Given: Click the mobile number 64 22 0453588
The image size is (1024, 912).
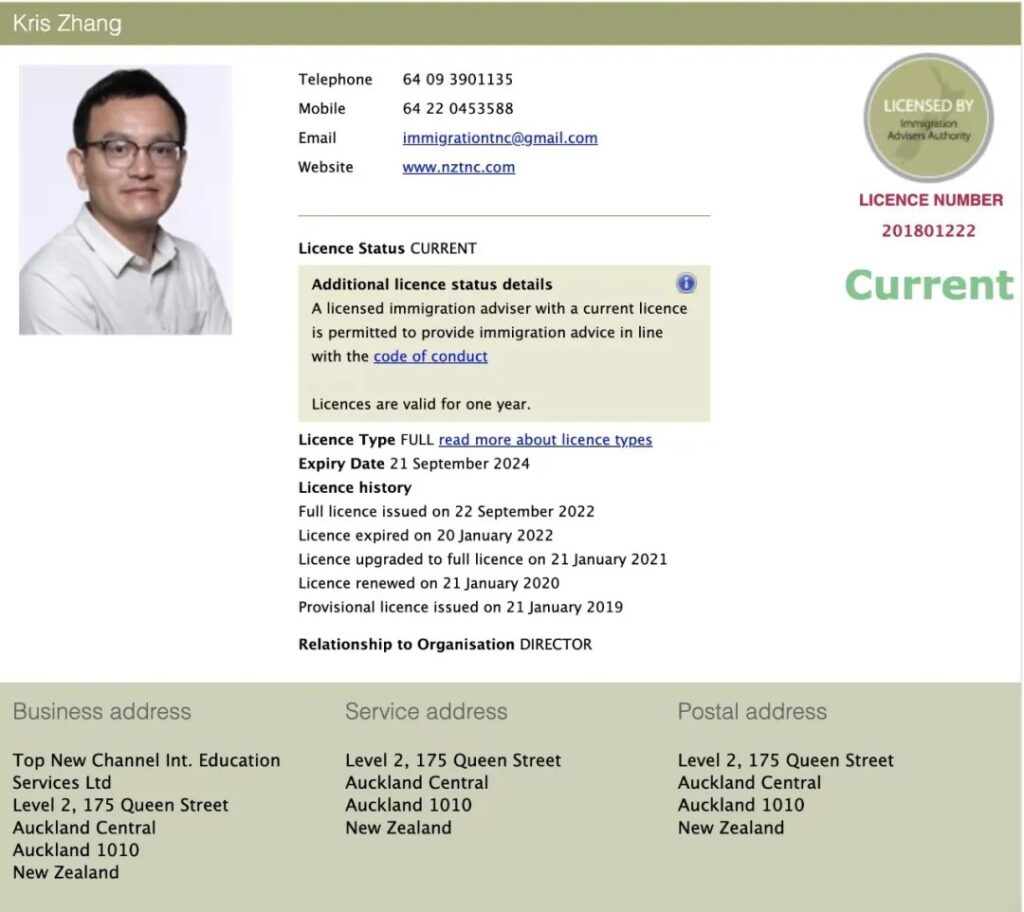Looking at the screenshot, I should pyautogui.click(x=458, y=108).
